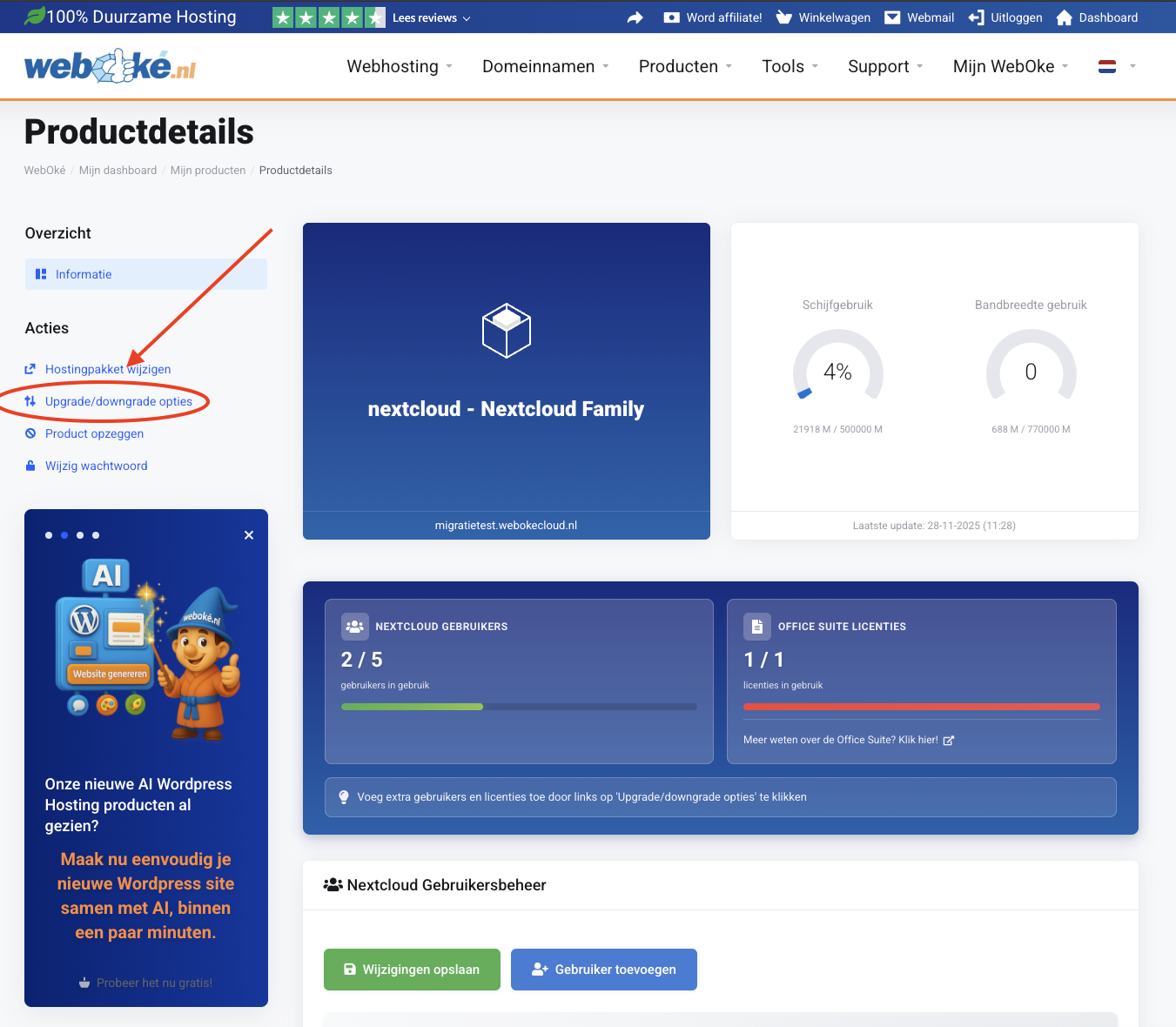Click the Laatste update timestamp text
1176x1027 pixels.
pyautogui.click(x=934, y=526)
